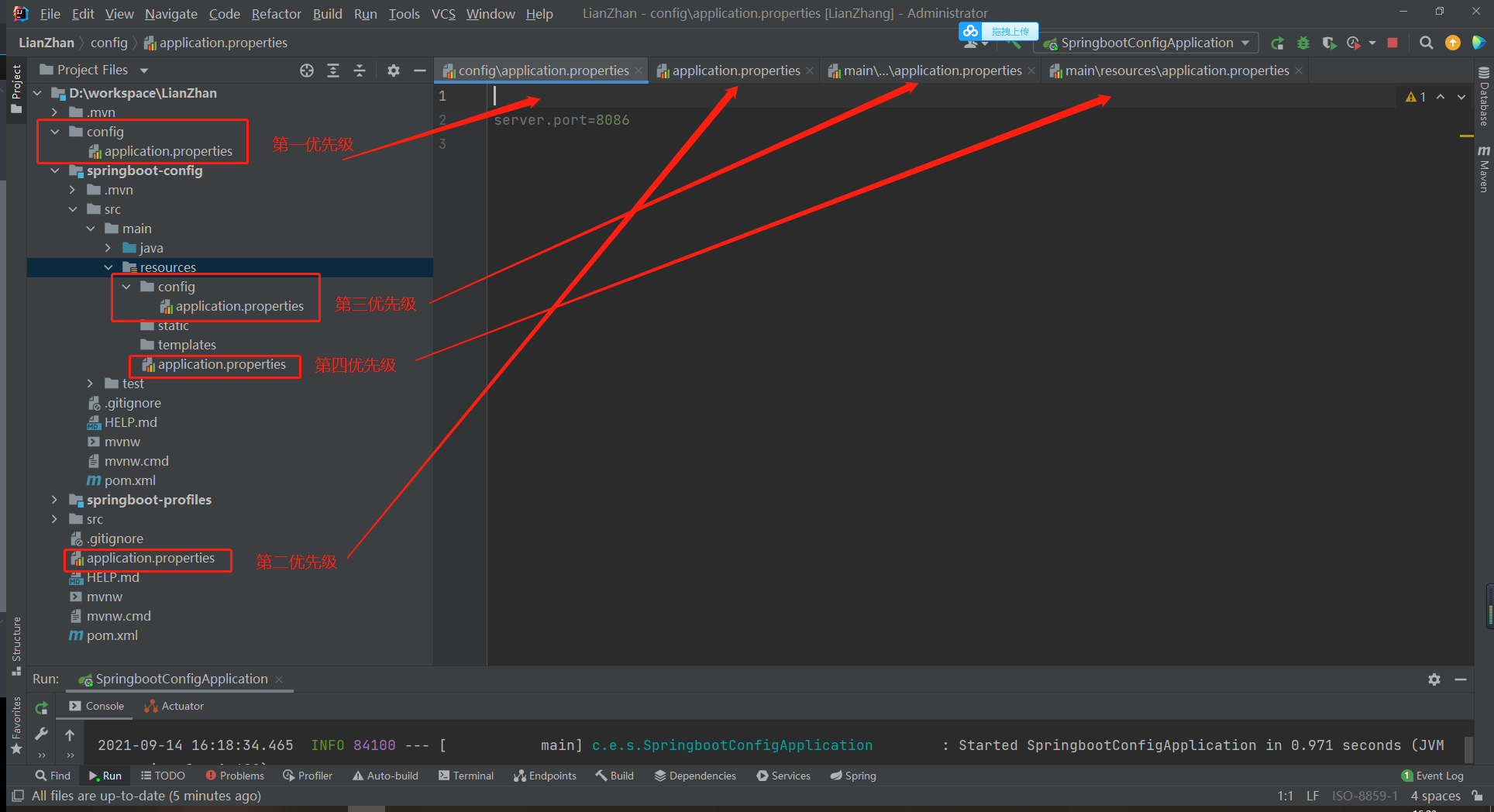This screenshot has width=1494, height=812.
Task: Toggle tool window bars icon in status bar
Action: point(18,796)
